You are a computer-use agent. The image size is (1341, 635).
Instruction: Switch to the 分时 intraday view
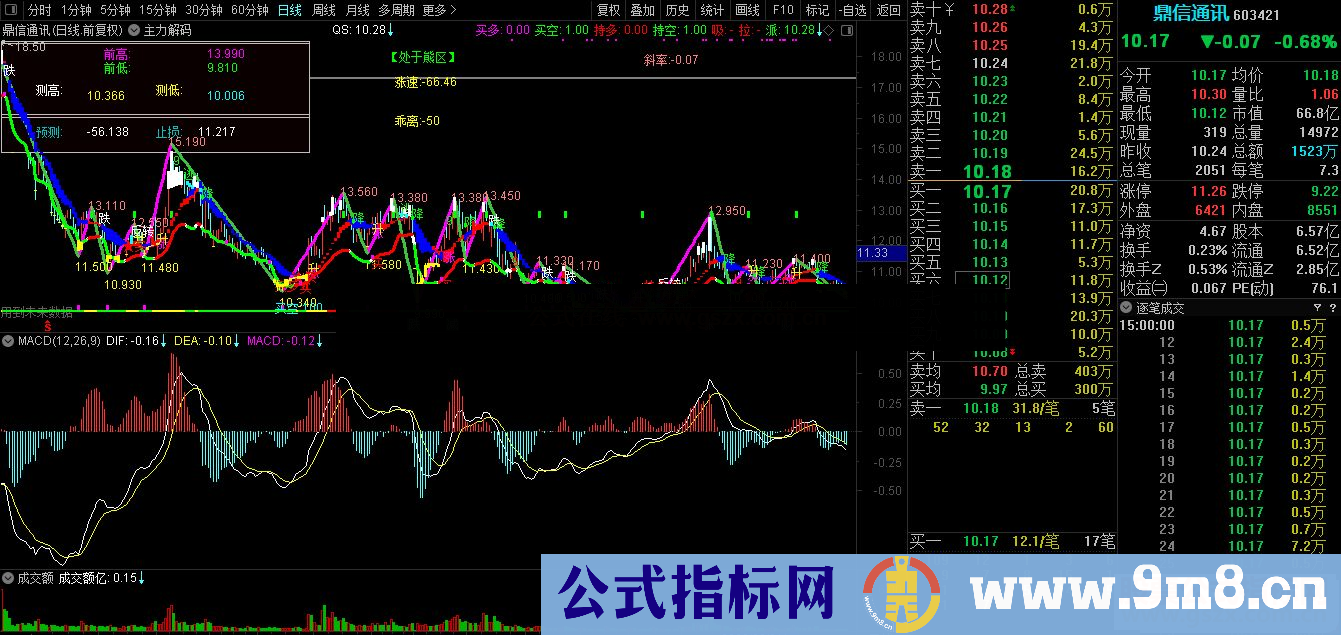(40, 9)
